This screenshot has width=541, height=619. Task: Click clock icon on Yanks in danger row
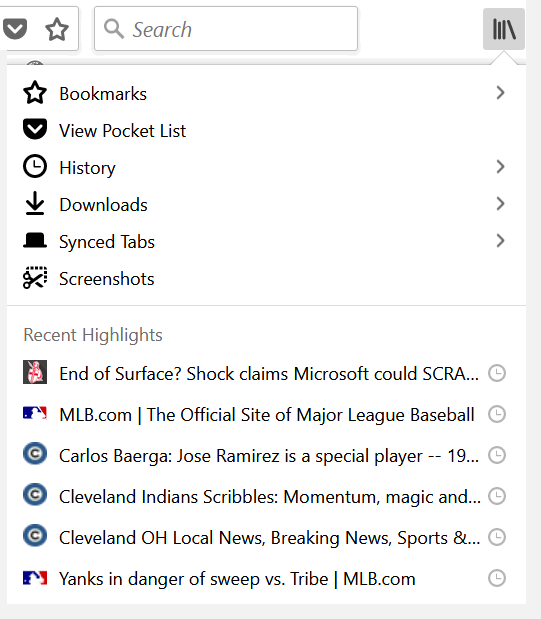point(497,578)
